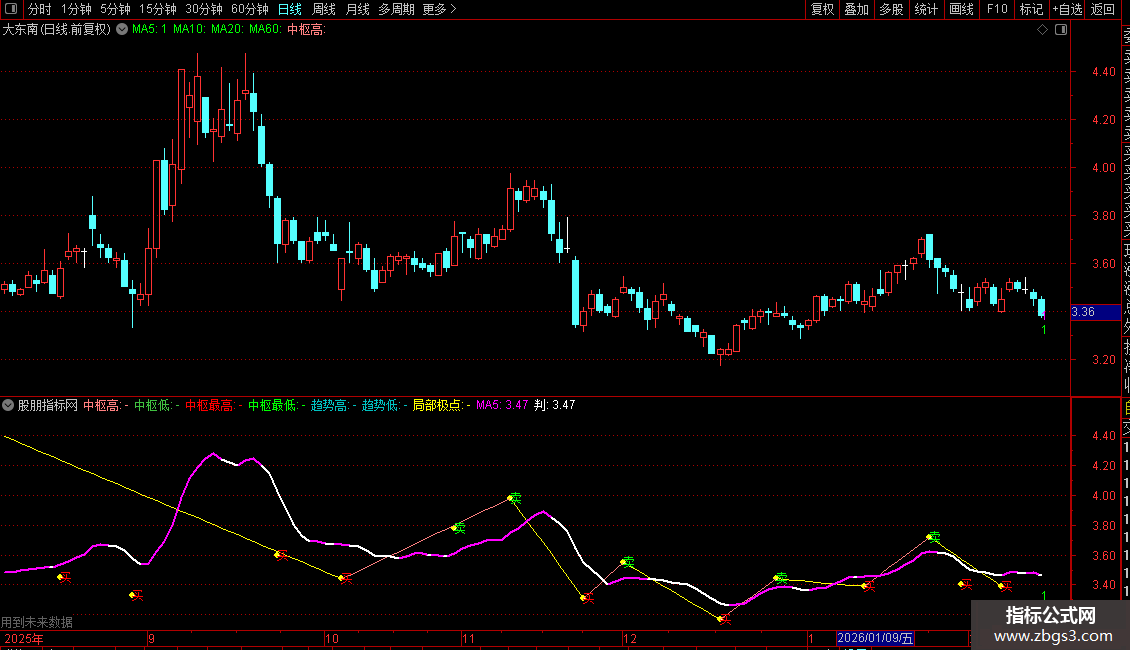
Task: Switch to 分时 intraday view
Action: 40,9
